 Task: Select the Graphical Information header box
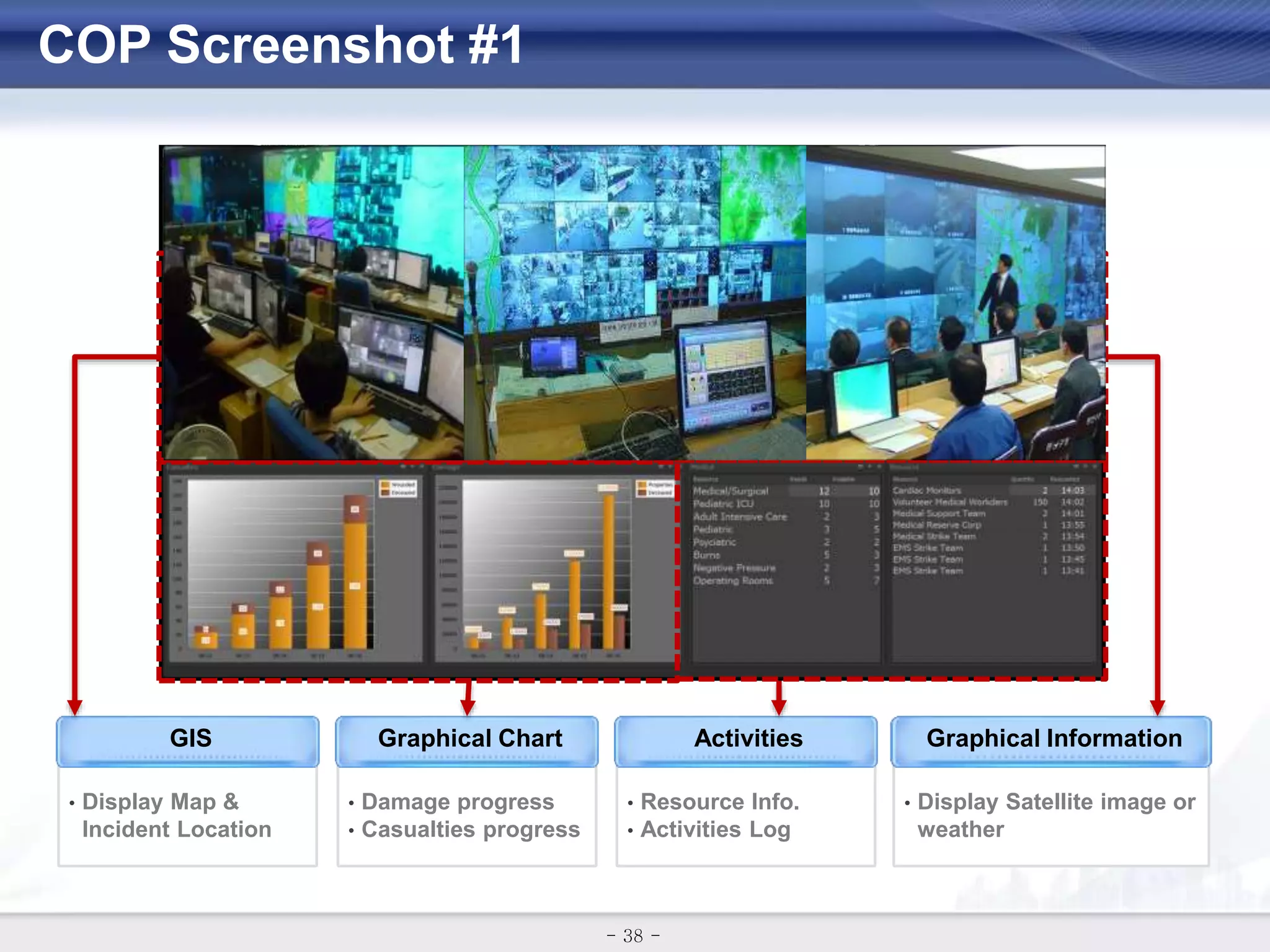[1051, 740]
